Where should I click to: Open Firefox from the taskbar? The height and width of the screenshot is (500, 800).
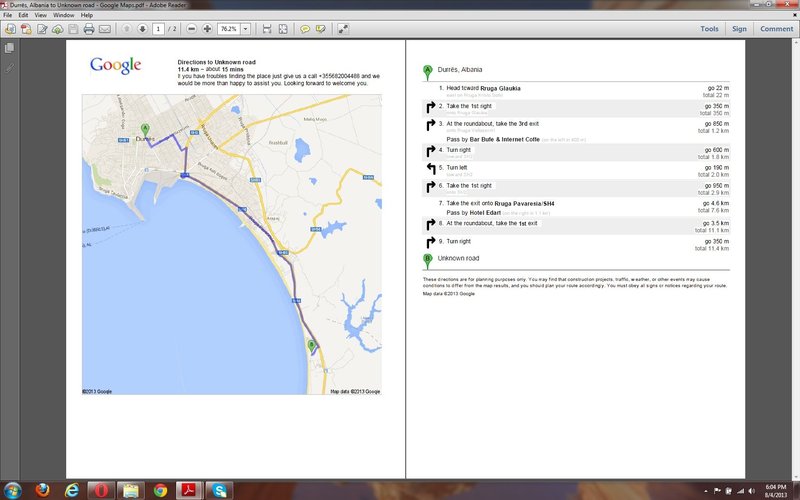click(43, 491)
